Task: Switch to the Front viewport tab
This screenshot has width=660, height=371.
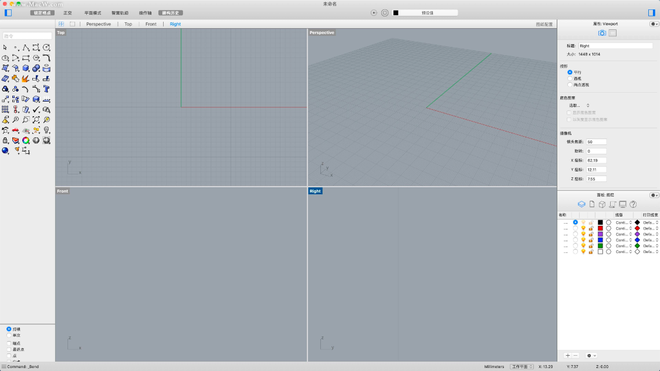Action: coord(151,24)
